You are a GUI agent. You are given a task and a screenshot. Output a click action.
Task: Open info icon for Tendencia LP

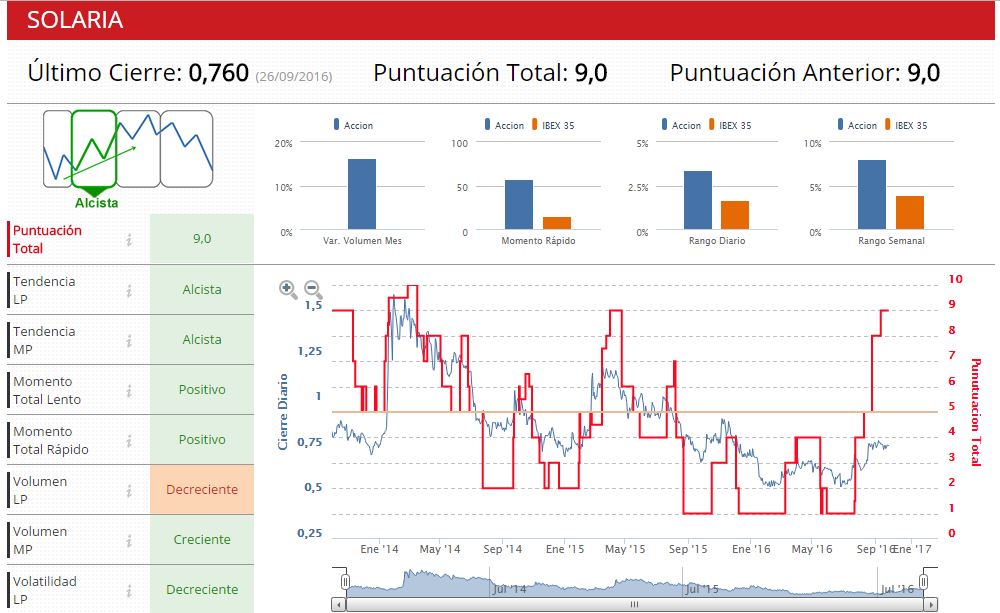point(129,290)
